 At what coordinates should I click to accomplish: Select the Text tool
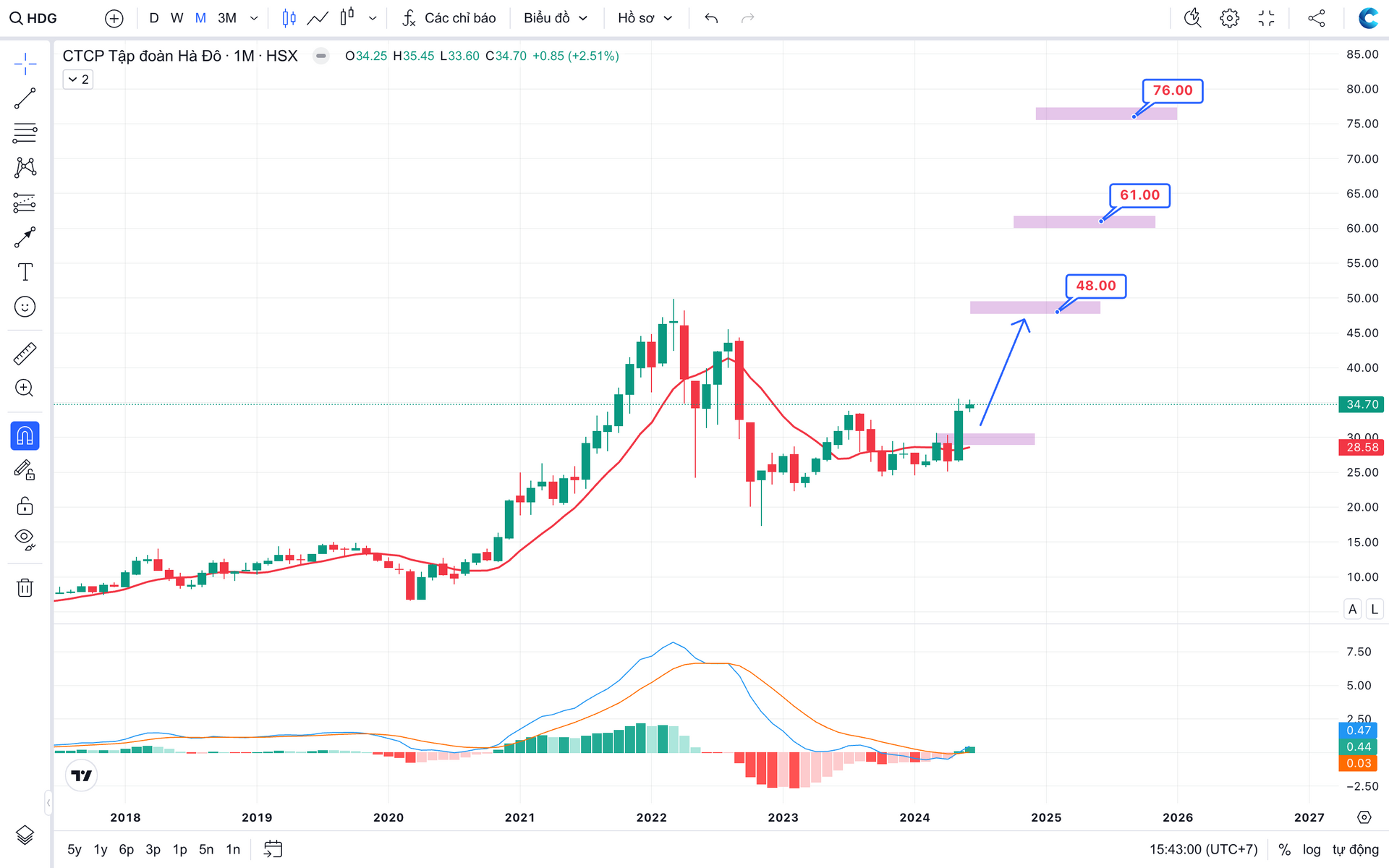click(x=25, y=272)
